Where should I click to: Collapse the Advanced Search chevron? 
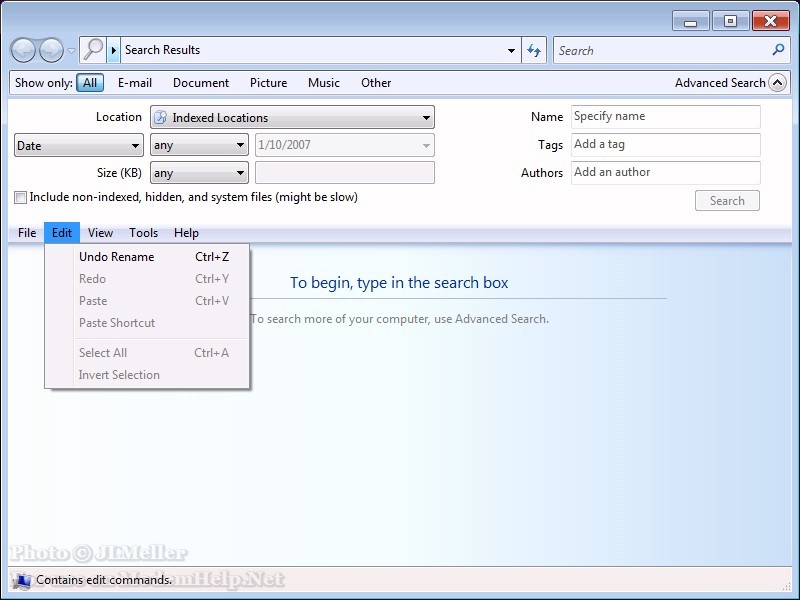tap(777, 83)
